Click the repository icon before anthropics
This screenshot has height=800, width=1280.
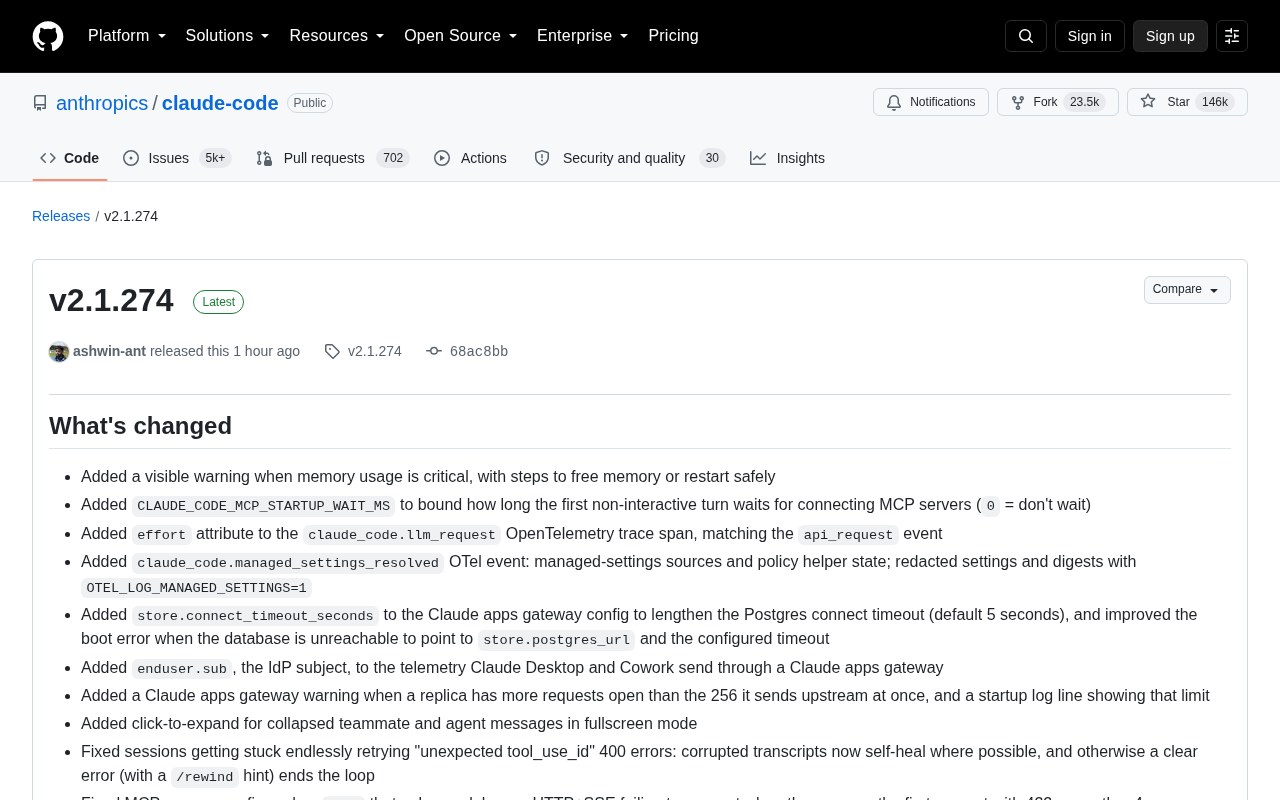click(x=40, y=103)
